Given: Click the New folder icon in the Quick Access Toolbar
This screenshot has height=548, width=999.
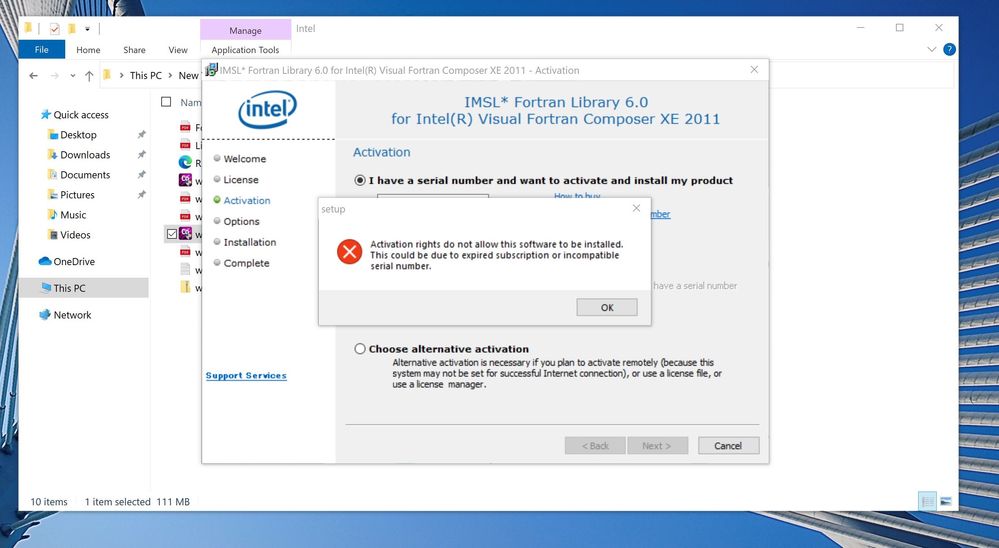Looking at the screenshot, I should pos(71,29).
